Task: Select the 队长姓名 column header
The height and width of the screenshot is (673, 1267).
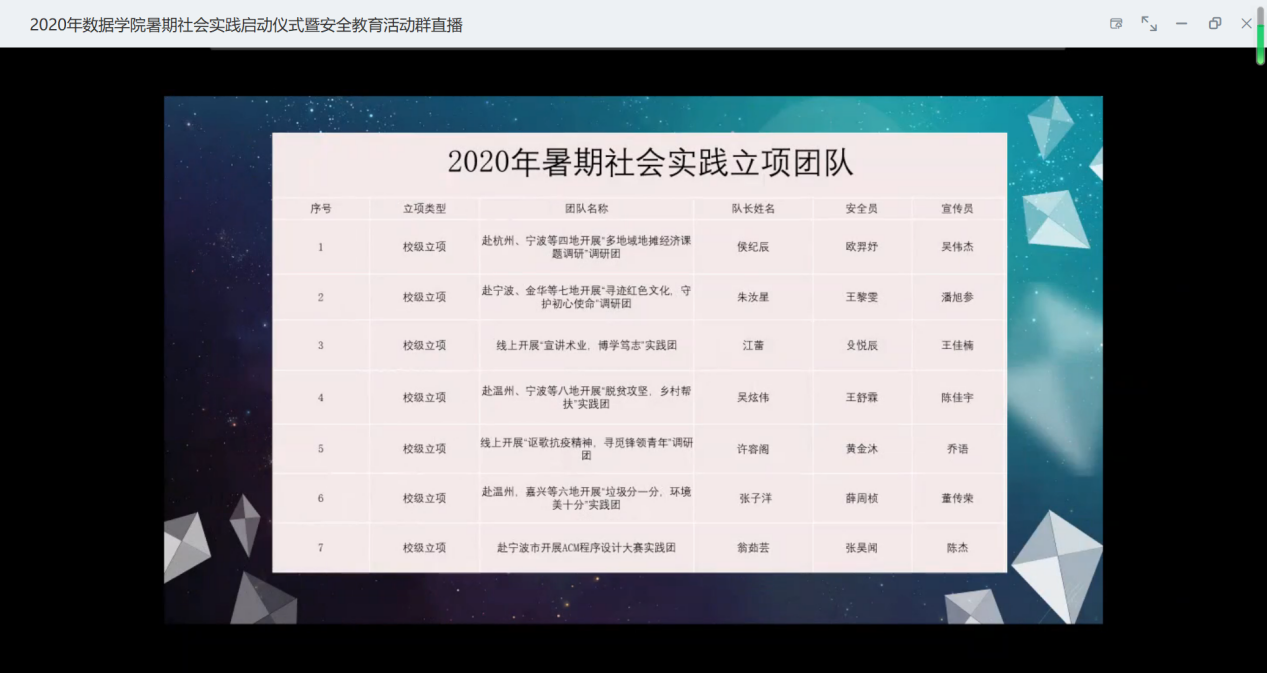Action: click(x=753, y=209)
